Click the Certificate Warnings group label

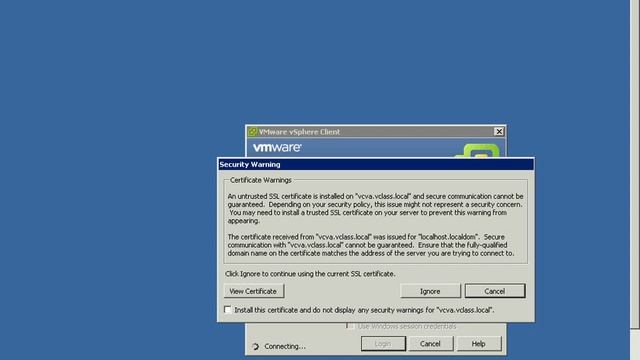tap(261, 180)
